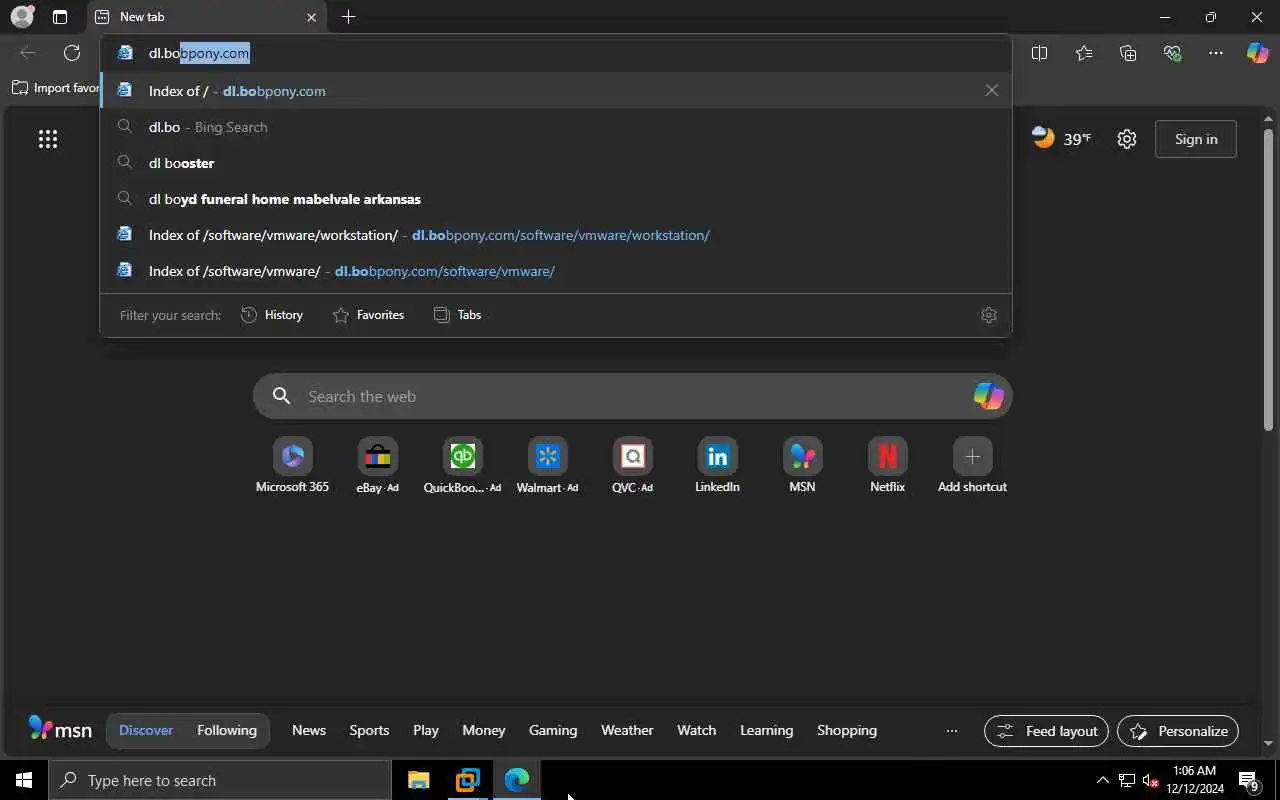This screenshot has height=800, width=1280.
Task: Open vmware/workstation index suggestion
Action: 555,235
